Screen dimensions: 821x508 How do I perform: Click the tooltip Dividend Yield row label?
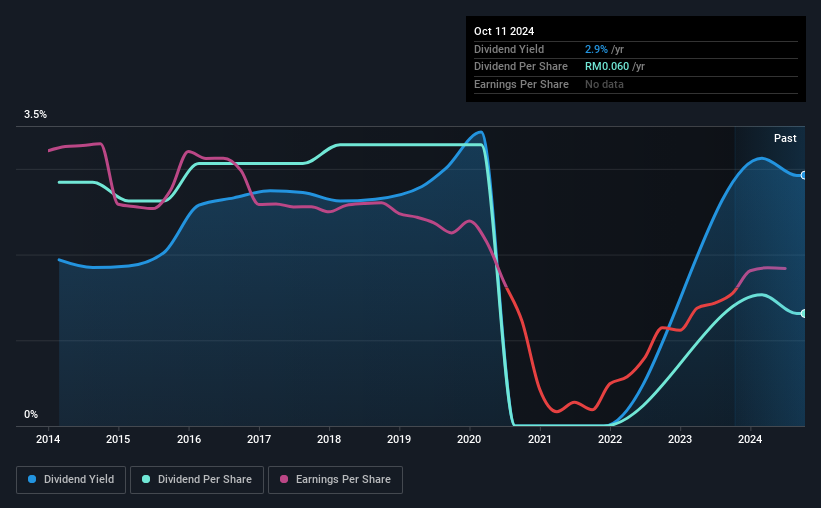pos(509,49)
